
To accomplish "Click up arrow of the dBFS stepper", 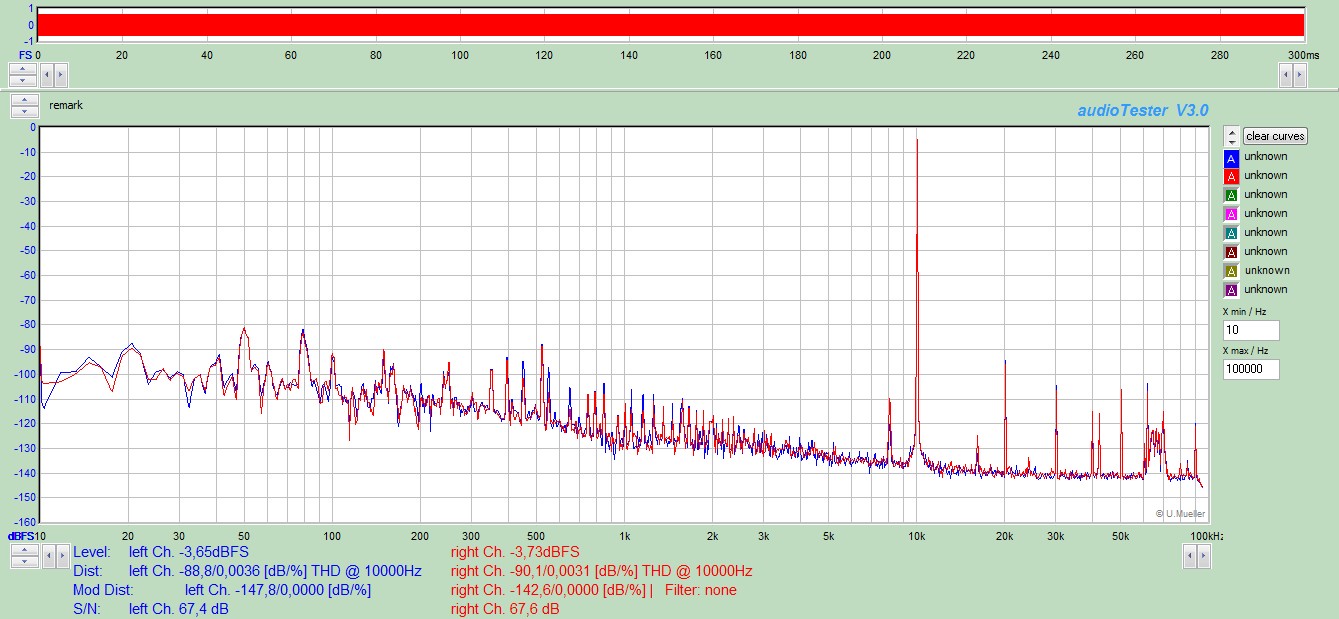I will point(25,550).
